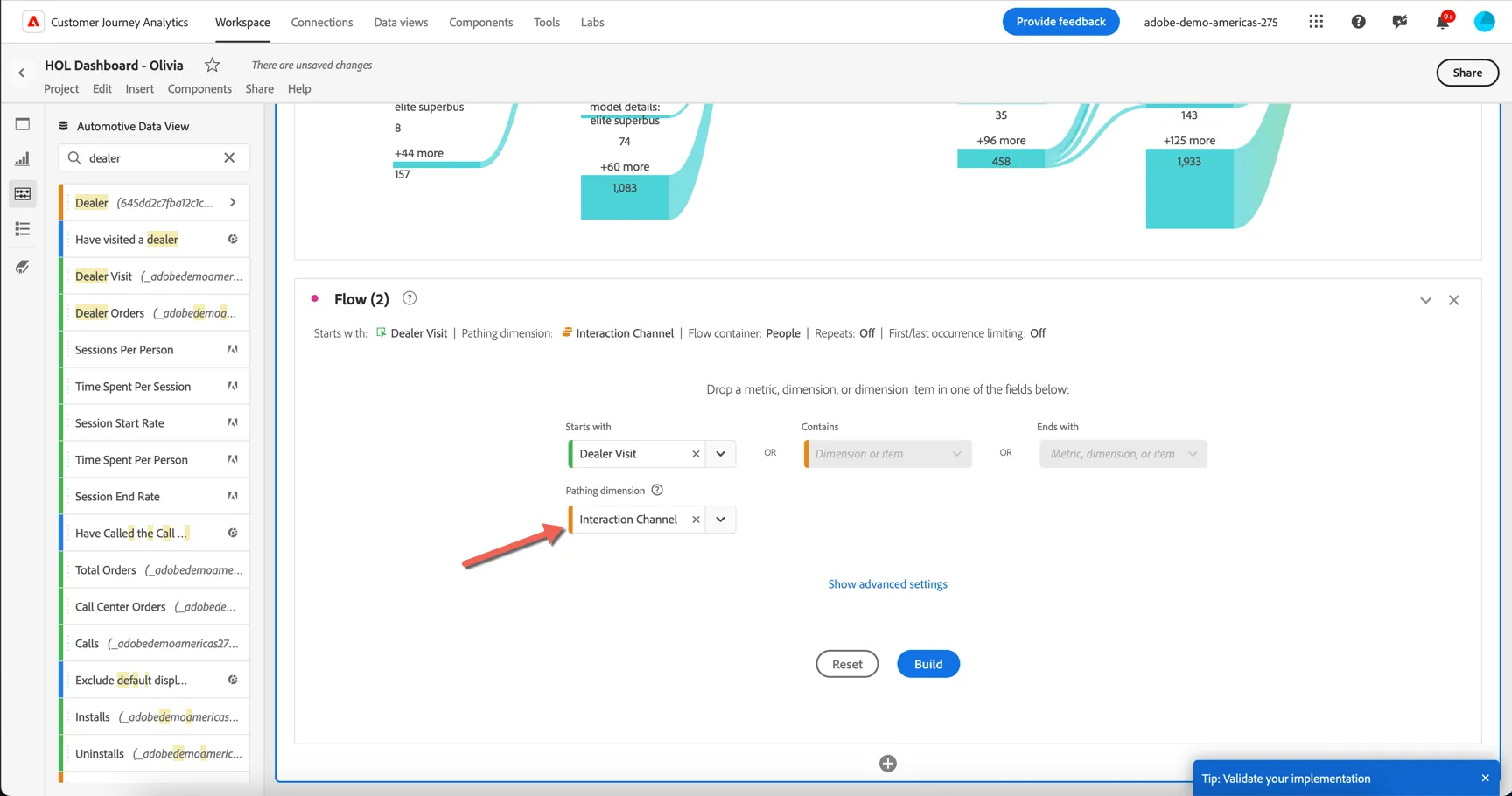Expand the Dealer dimension chevron
The width and height of the screenshot is (1512, 796).
[233, 203]
